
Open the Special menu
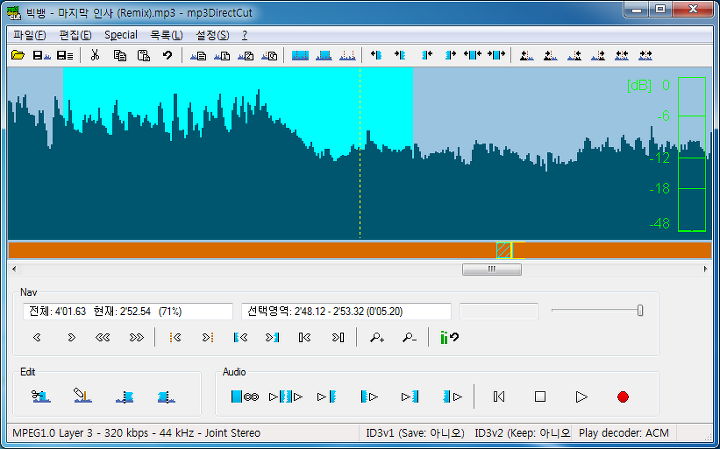[x=121, y=35]
